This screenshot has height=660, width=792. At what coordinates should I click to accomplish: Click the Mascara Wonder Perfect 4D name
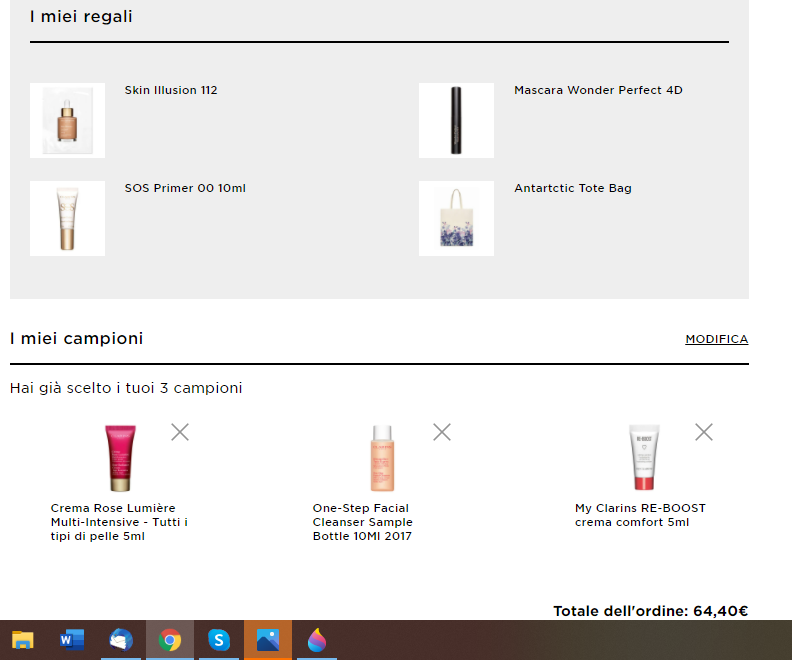click(598, 90)
